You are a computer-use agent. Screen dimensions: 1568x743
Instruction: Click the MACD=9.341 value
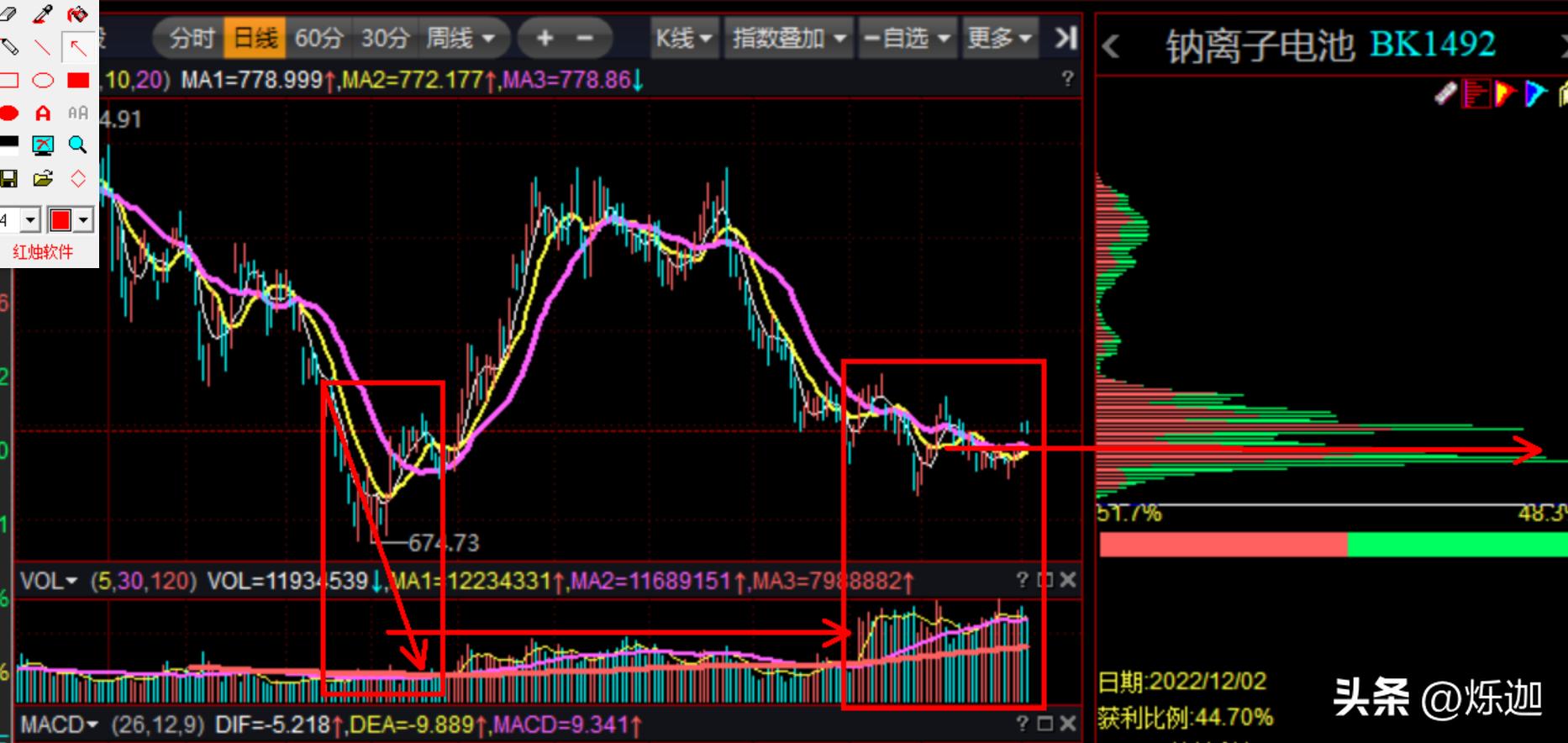click(560, 725)
